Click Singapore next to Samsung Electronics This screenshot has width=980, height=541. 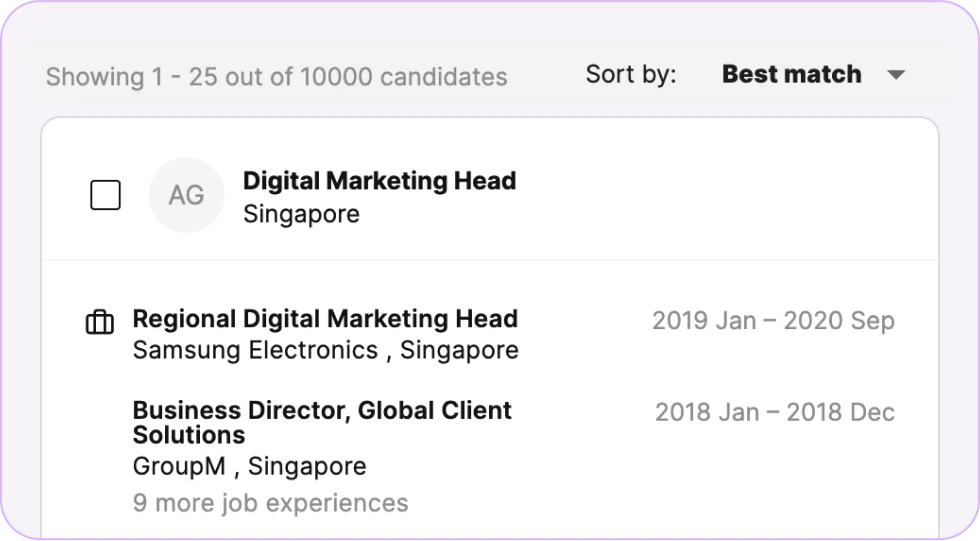point(459,350)
